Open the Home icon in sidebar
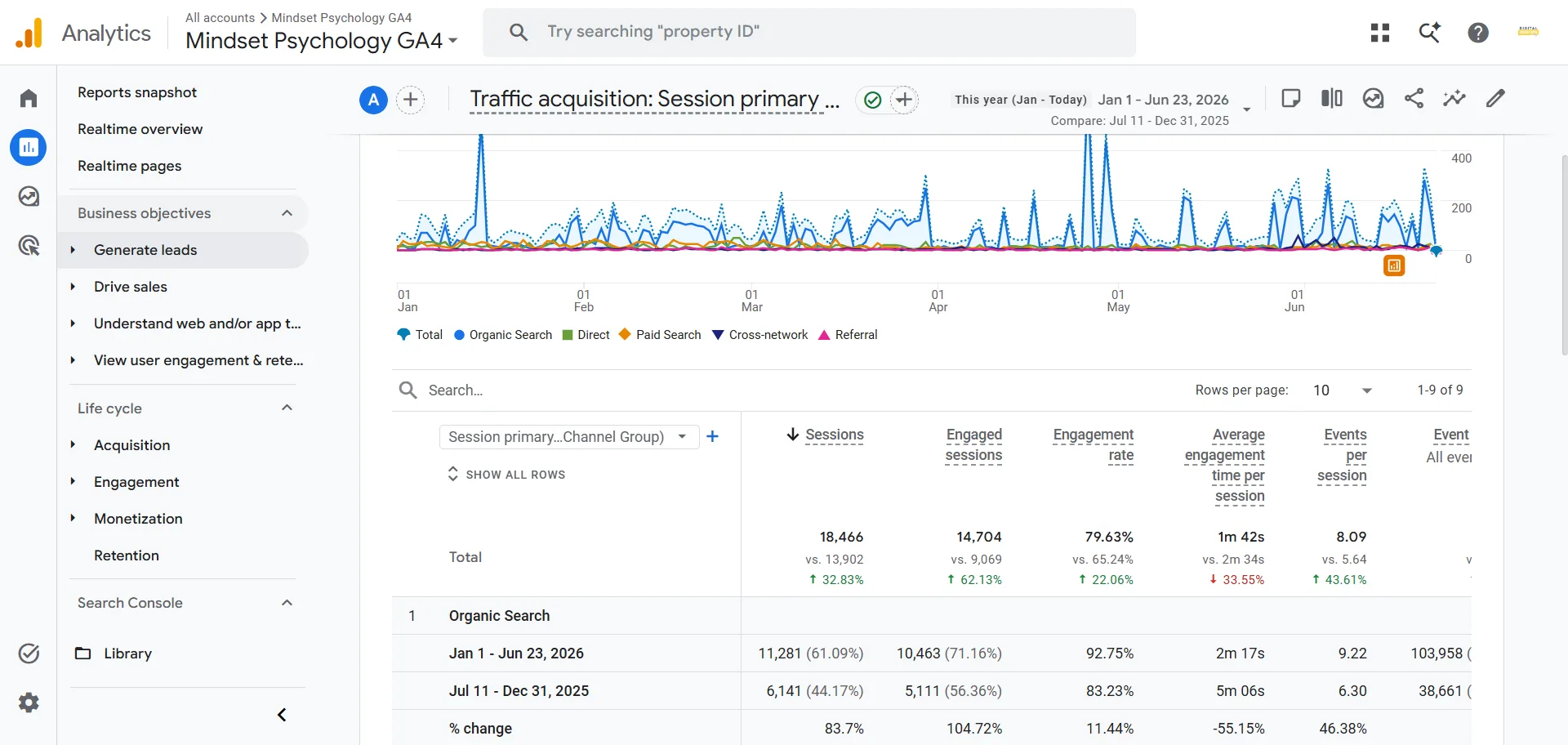Image resolution: width=1568 pixels, height=745 pixels. 29,99
